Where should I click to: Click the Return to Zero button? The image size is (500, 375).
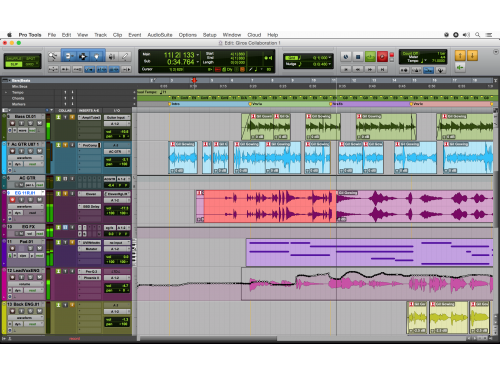(346, 69)
